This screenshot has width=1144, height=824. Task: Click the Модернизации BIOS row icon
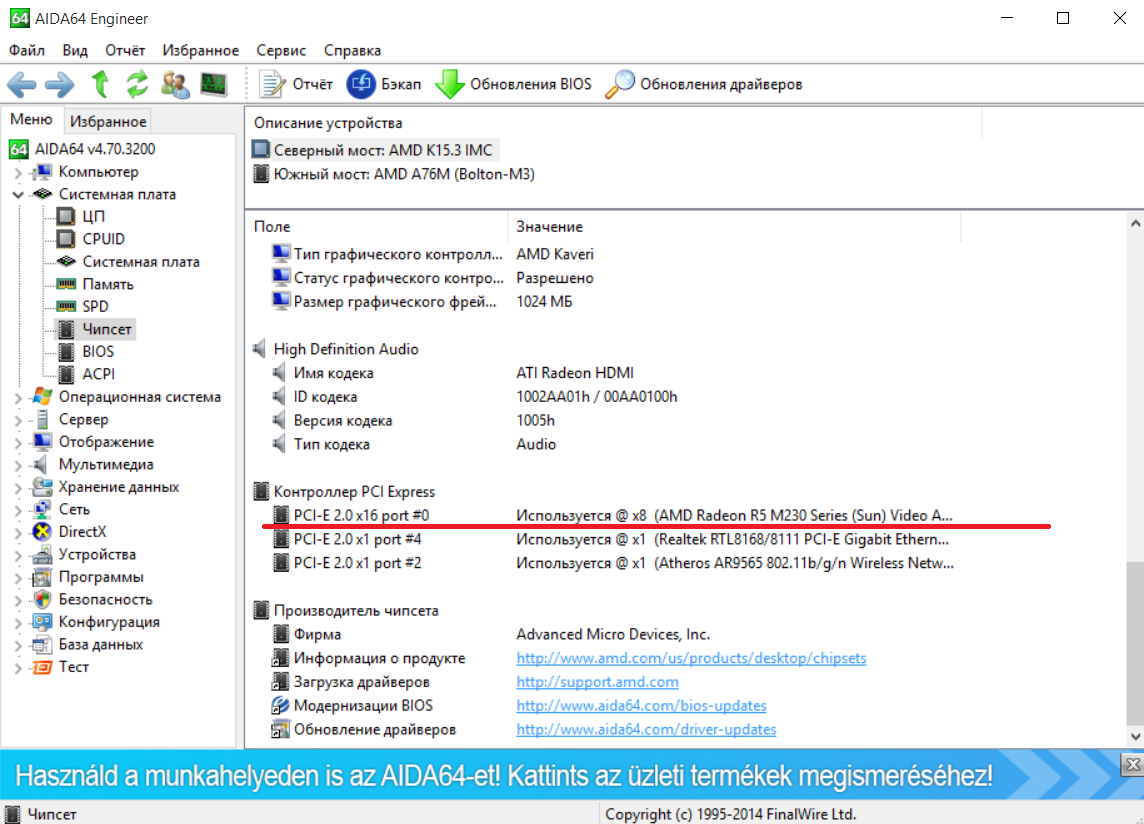[280, 705]
